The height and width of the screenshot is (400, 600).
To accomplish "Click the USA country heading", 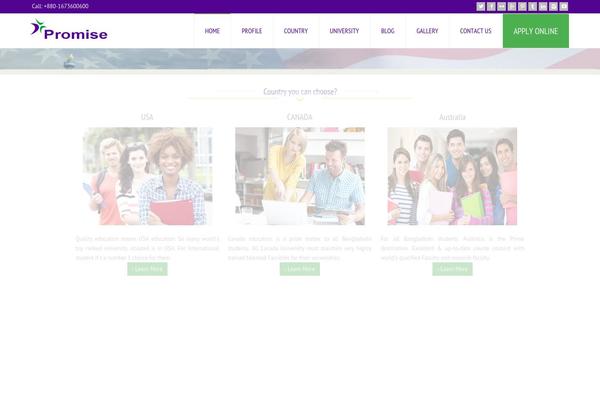I will click(147, 117).
